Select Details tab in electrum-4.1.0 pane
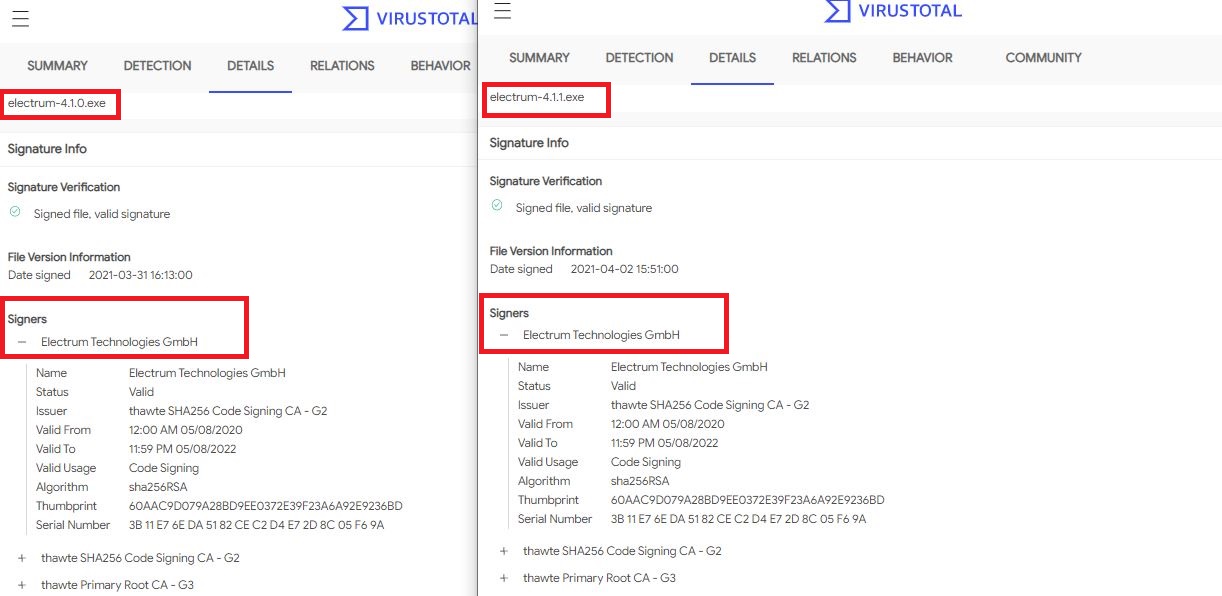1222x596 pixels. click(x=250, y=66)
